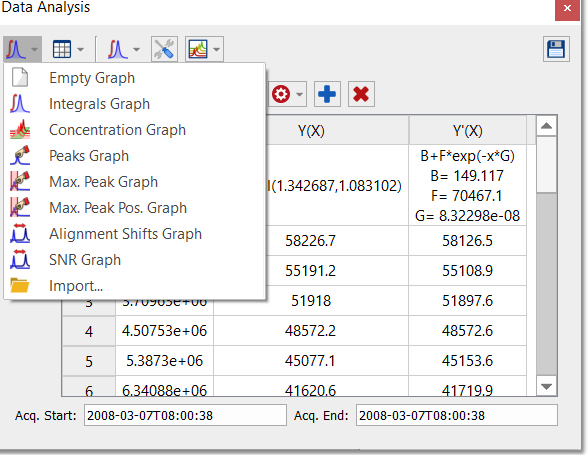The height and width of the screenshot is (457, 588).
Task: Choose Empty Graph from the menu
Action: click(x=135, y=78)
